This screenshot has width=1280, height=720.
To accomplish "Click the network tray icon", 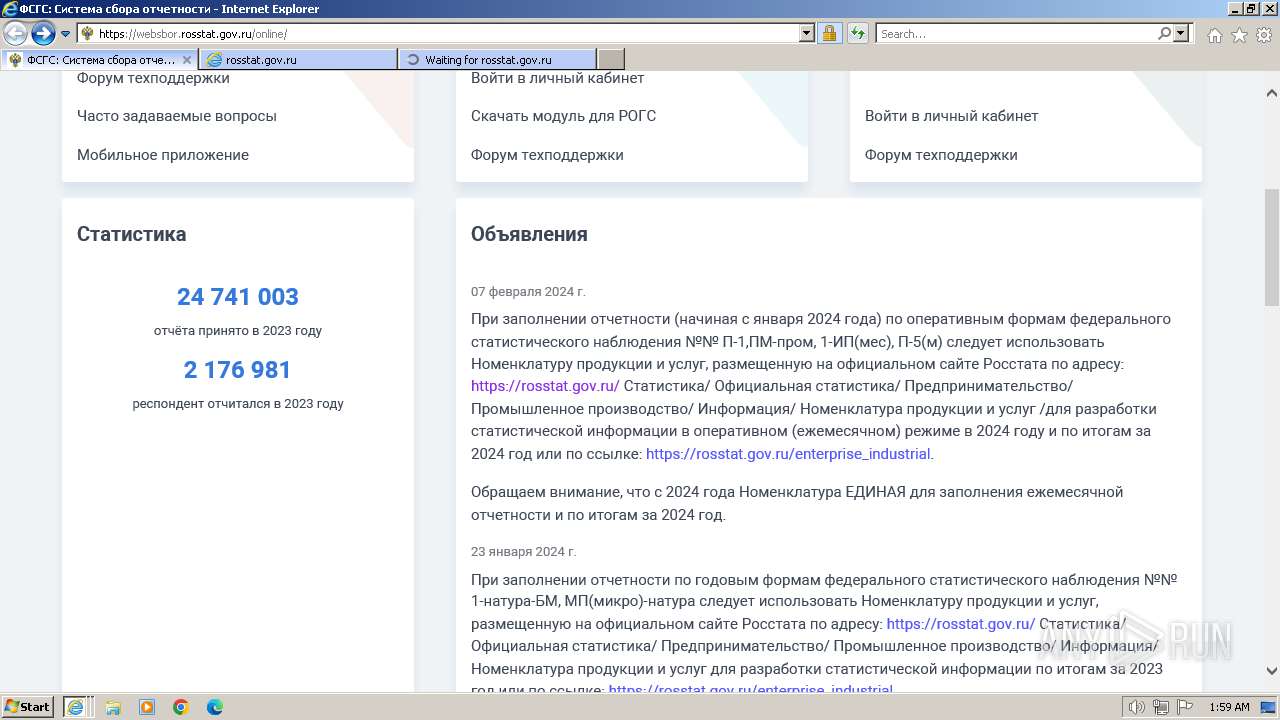I will (x=1161, y=707).
